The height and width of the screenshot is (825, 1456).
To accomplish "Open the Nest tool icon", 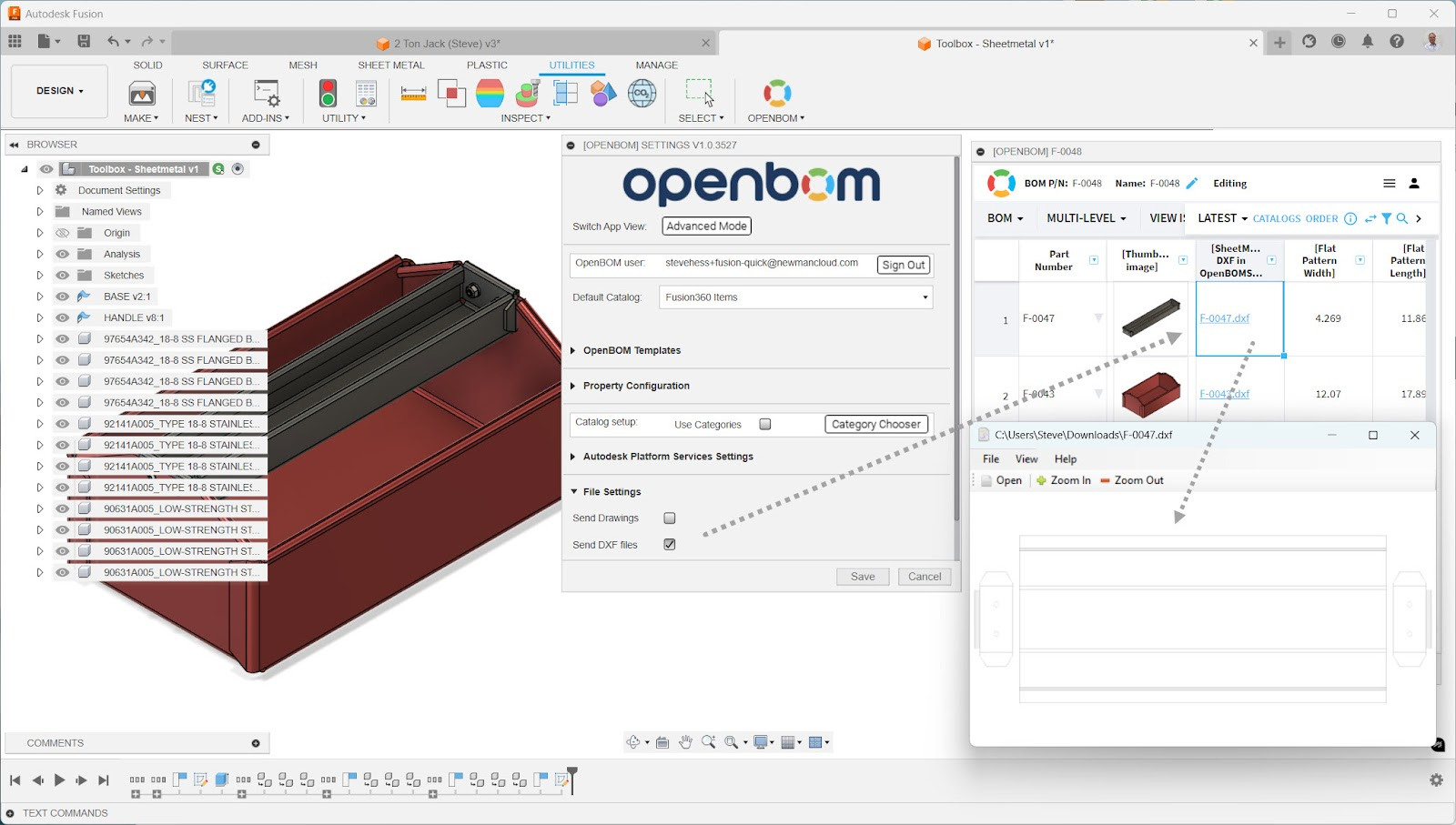I will tap(201, 94).
